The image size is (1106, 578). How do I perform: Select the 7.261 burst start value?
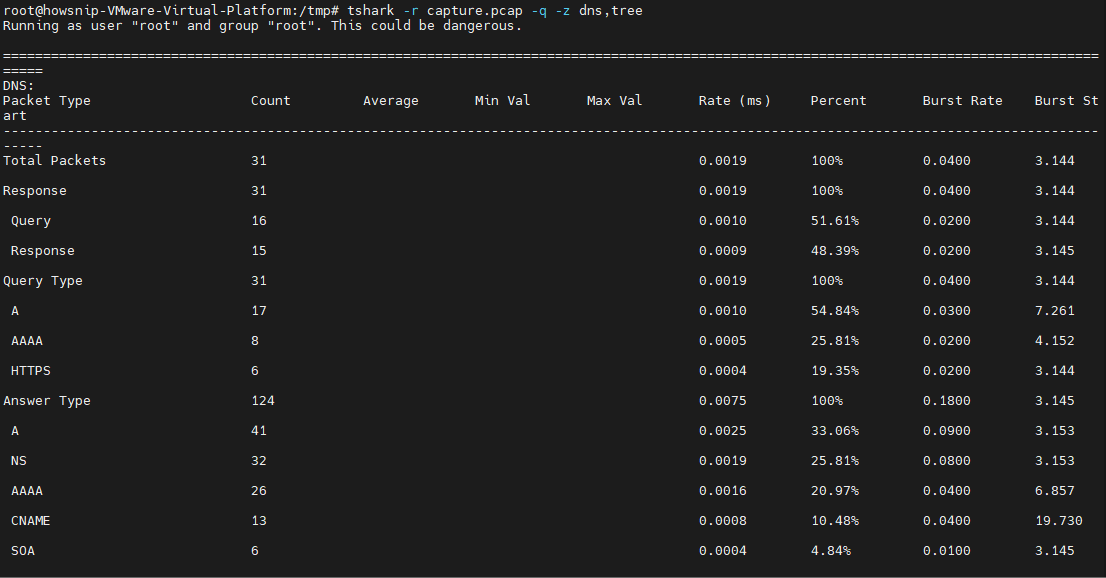(x=1055, y=311)
